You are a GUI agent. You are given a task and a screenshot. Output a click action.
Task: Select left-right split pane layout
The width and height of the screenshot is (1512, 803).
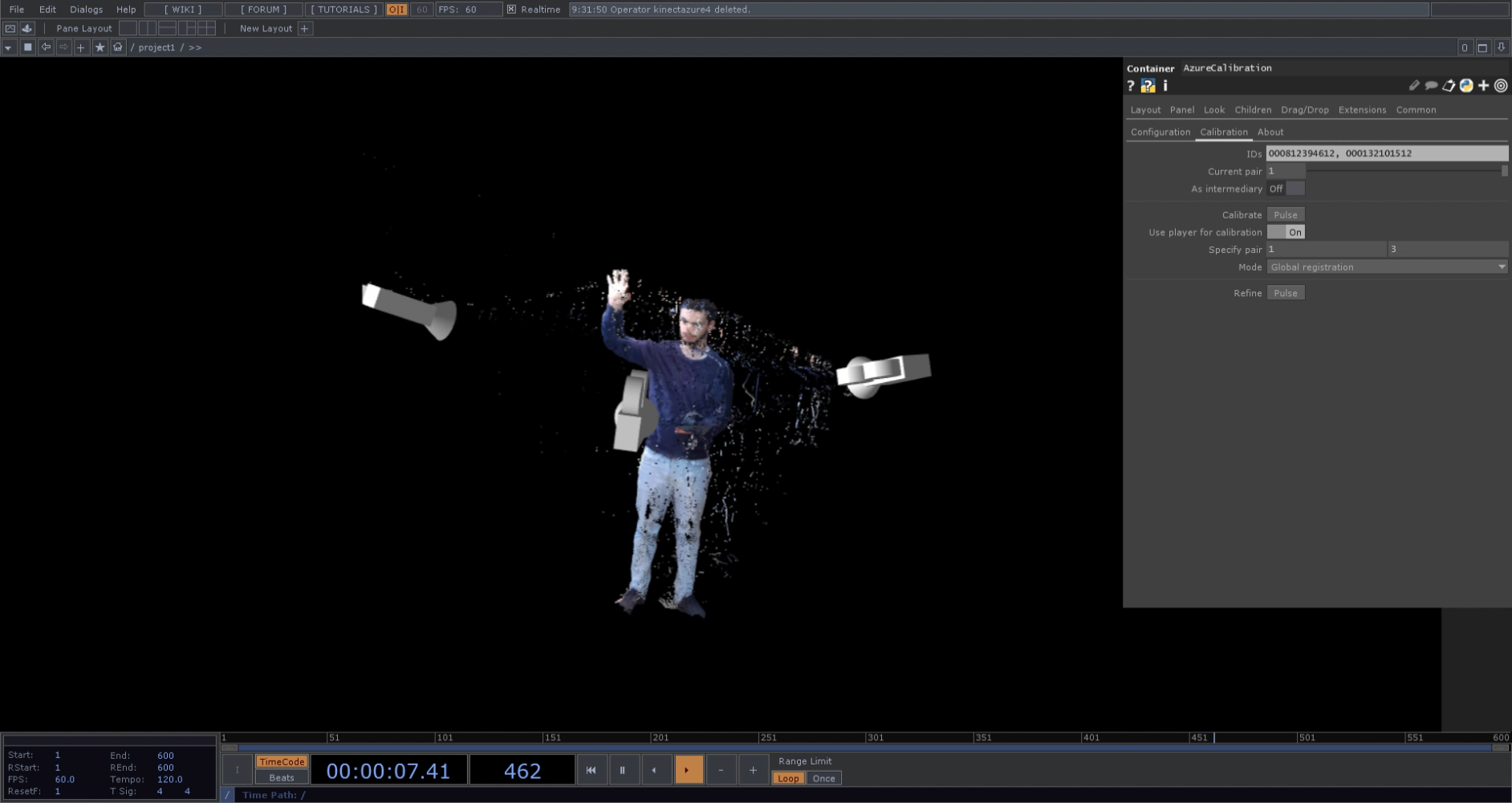(148, 28)
